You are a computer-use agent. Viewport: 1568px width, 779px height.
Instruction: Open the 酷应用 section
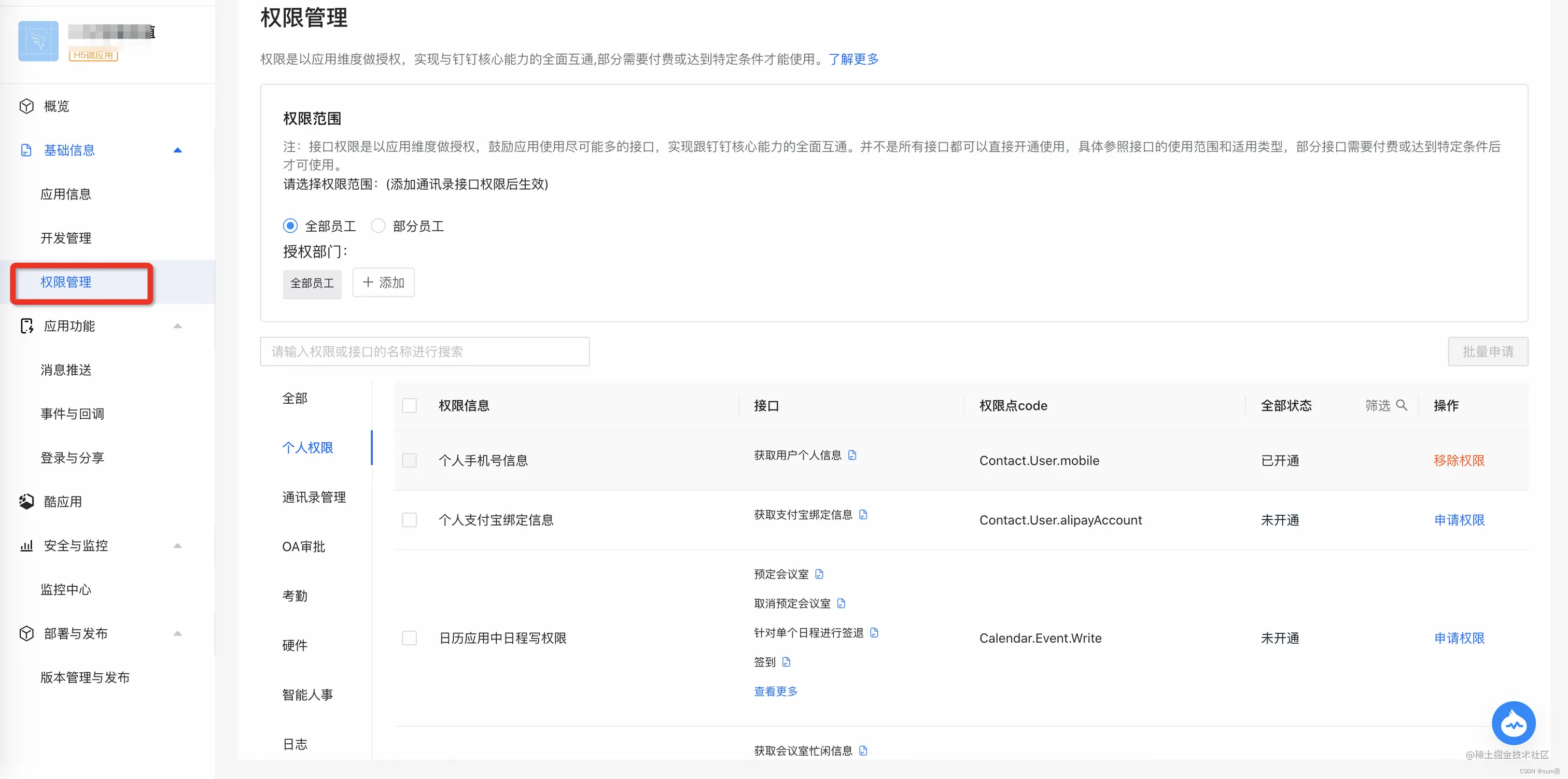(63, 501)
